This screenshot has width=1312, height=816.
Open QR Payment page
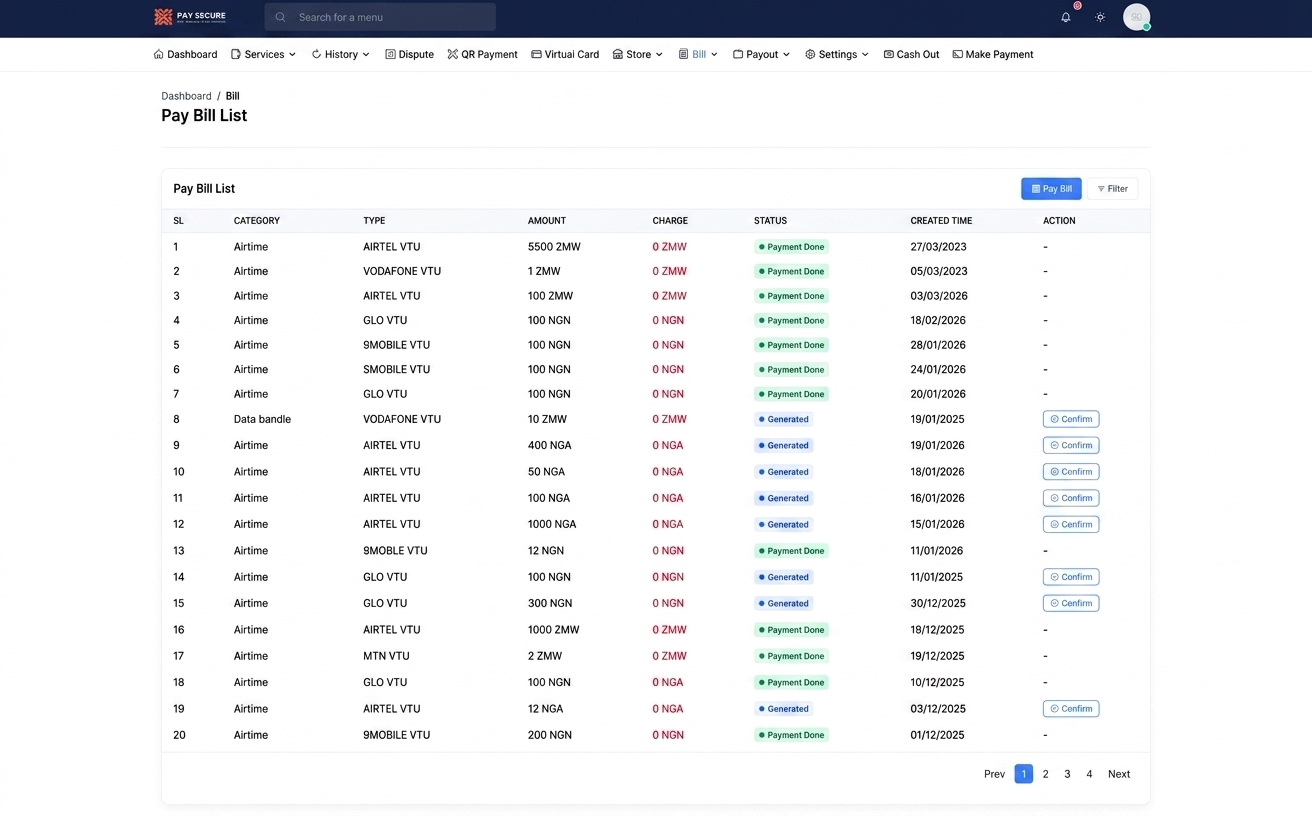coord(482,54)
